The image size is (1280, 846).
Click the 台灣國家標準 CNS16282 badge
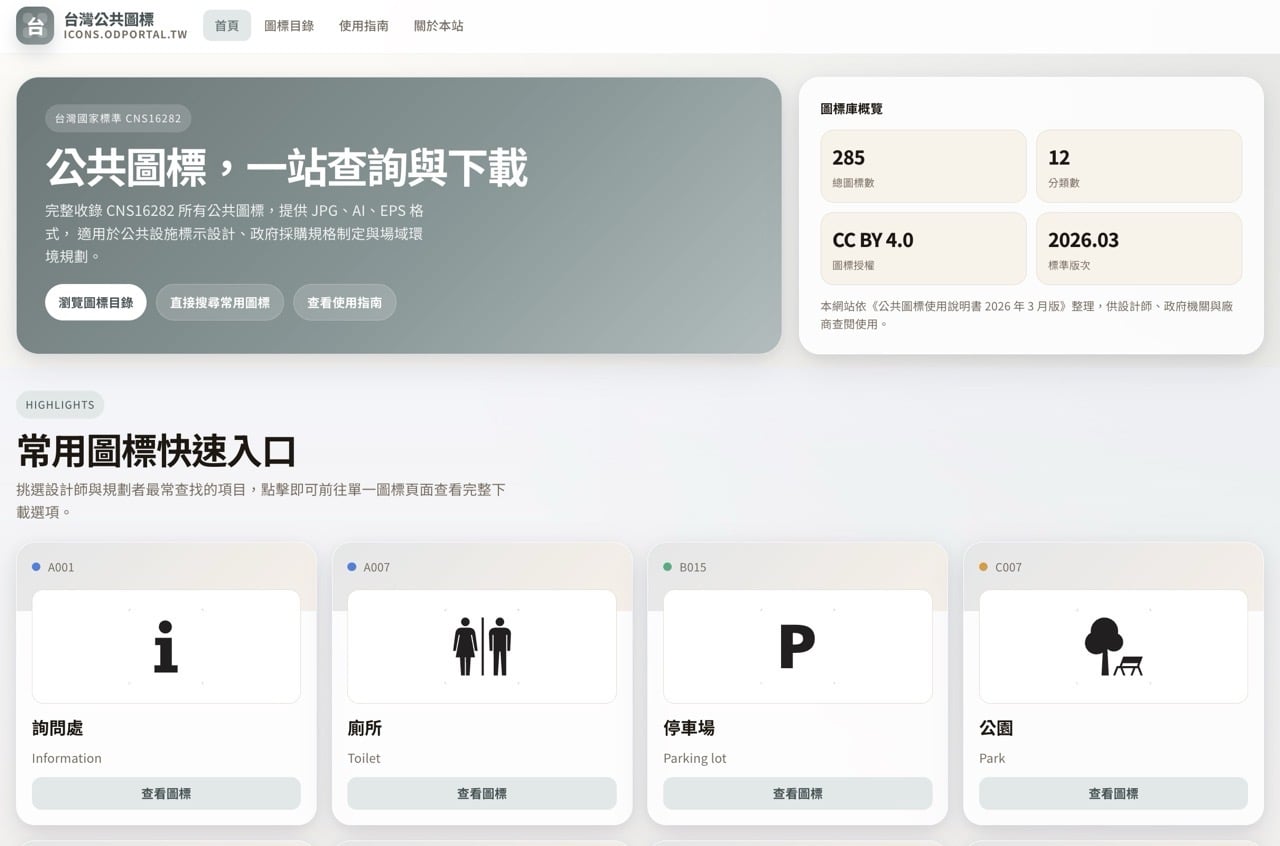coord(118,118)
